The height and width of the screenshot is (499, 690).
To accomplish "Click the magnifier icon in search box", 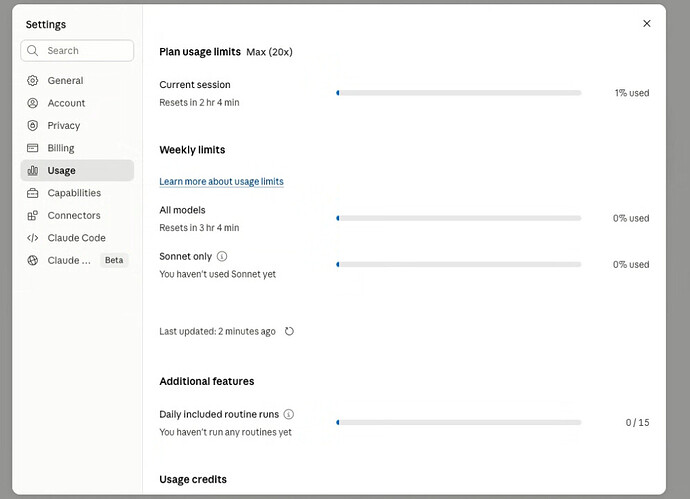I will pos(33,51).
